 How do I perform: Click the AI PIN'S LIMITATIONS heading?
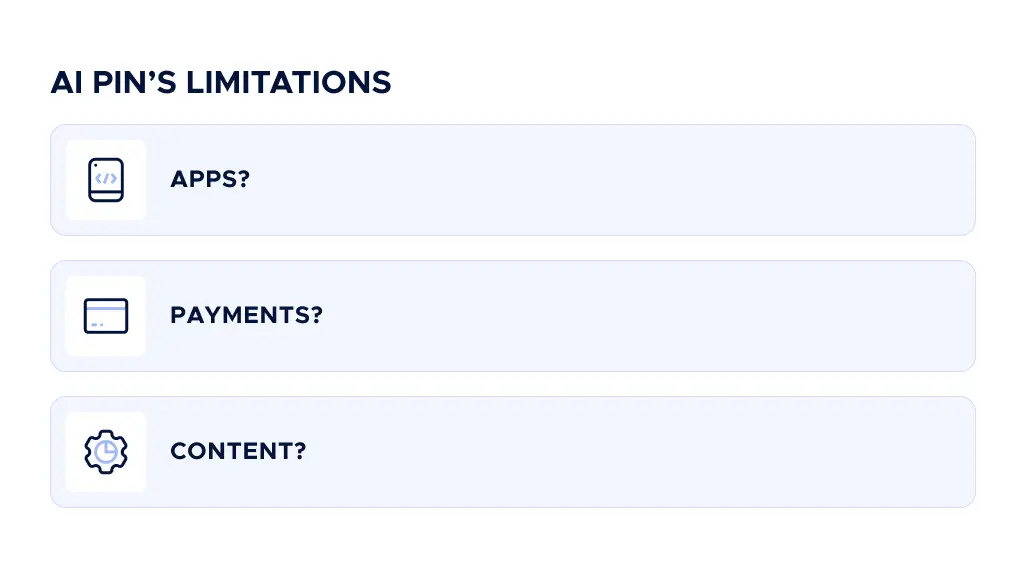coord(220,82)
